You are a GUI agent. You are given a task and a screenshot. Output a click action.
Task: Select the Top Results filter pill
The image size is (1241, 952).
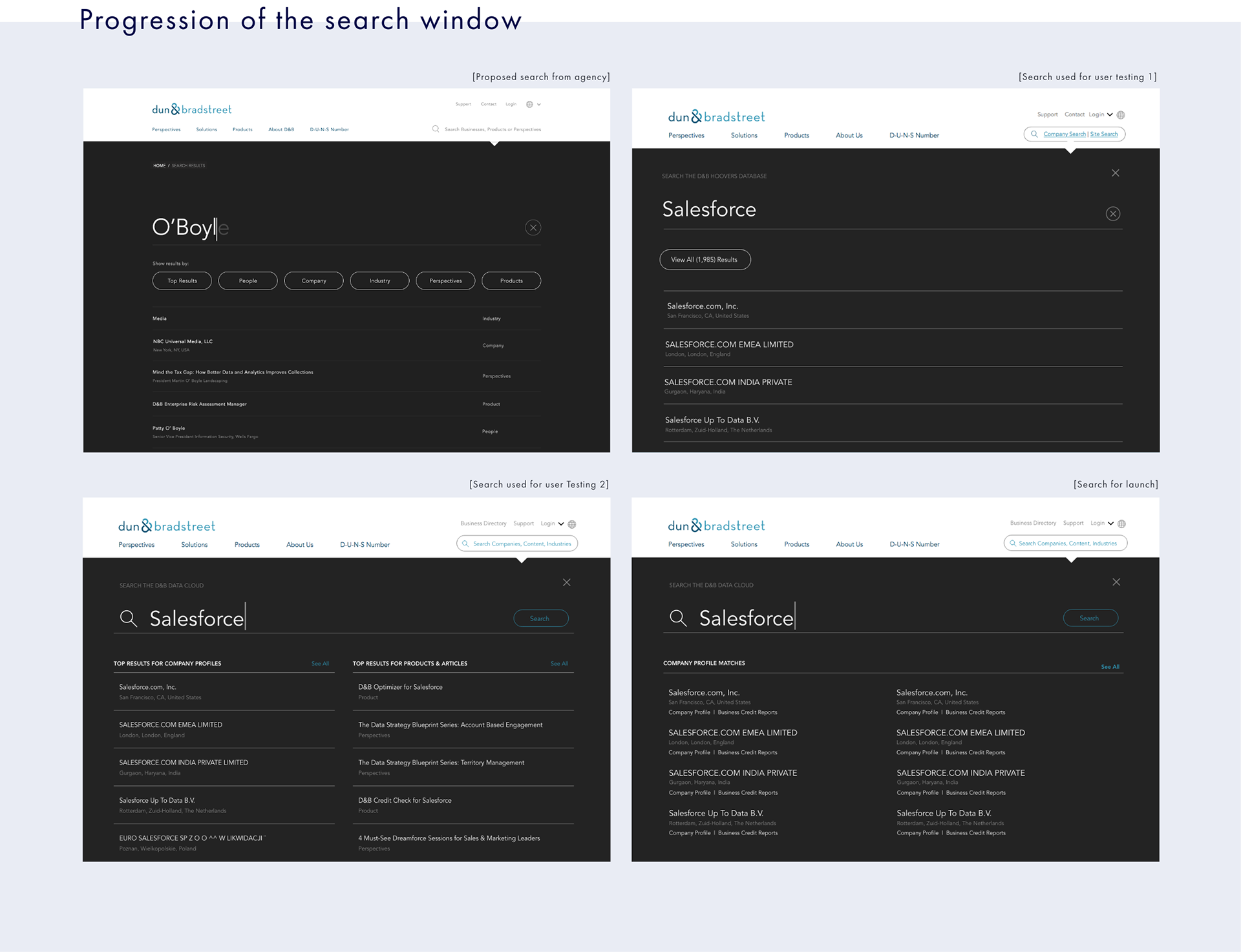pos(182,280)
